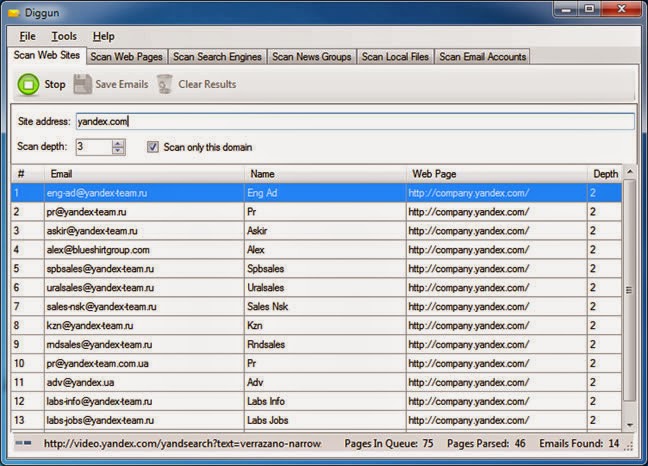The width and height of the screenshot is (648, 466).
Task: Click the scan progress indicator in status bar
Action: (23, 443)
